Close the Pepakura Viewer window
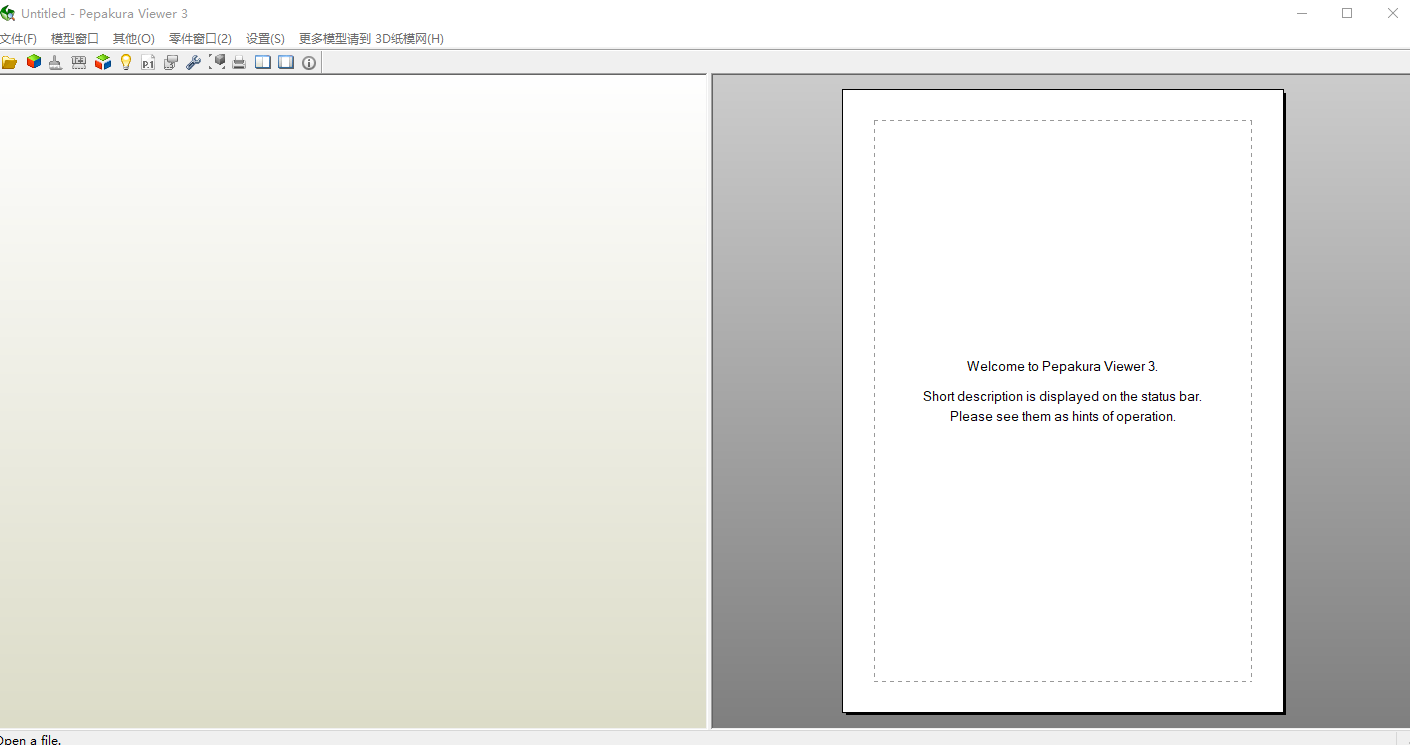 click(x=1392, y=13)
